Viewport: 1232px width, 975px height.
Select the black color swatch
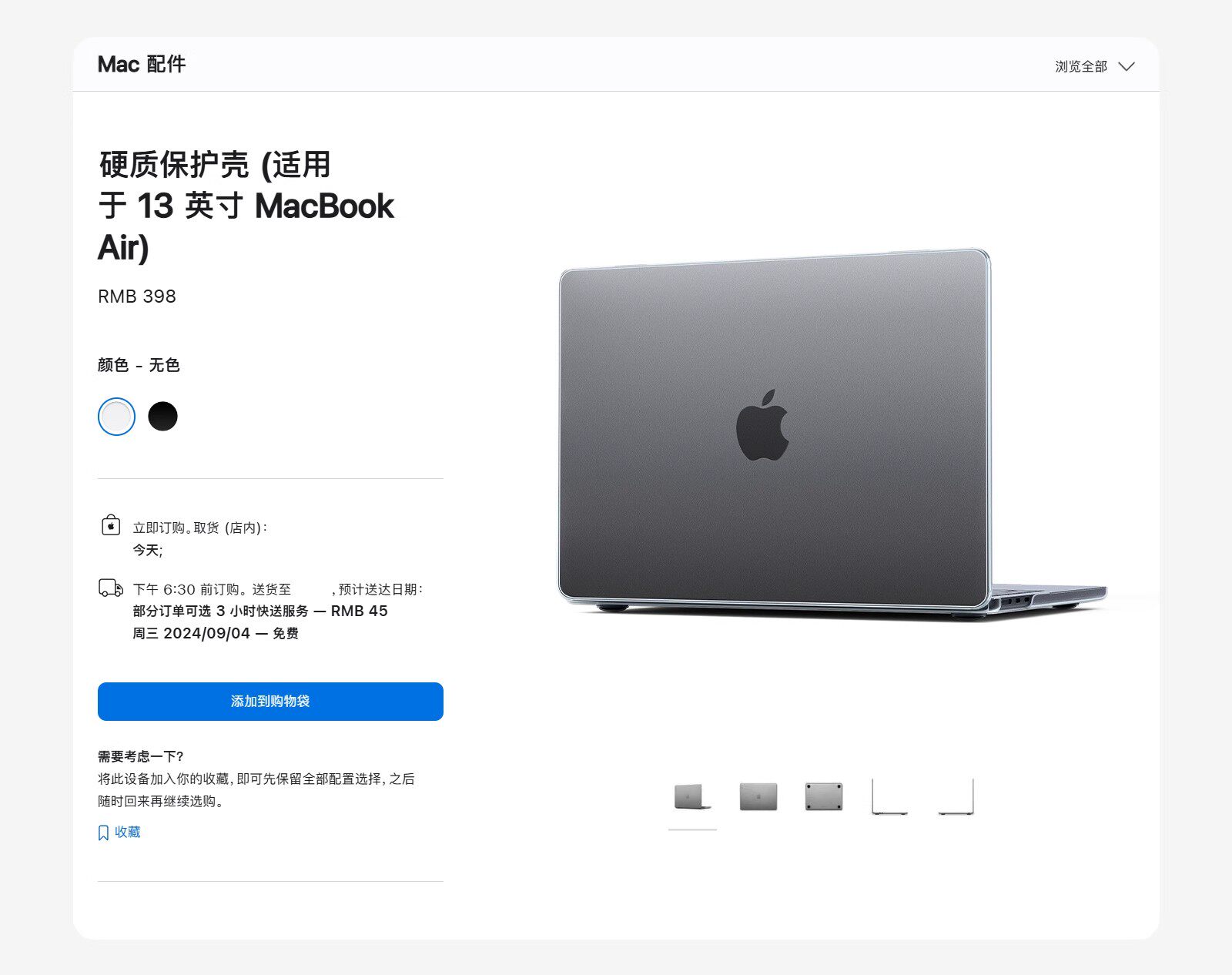coord(162,417)
